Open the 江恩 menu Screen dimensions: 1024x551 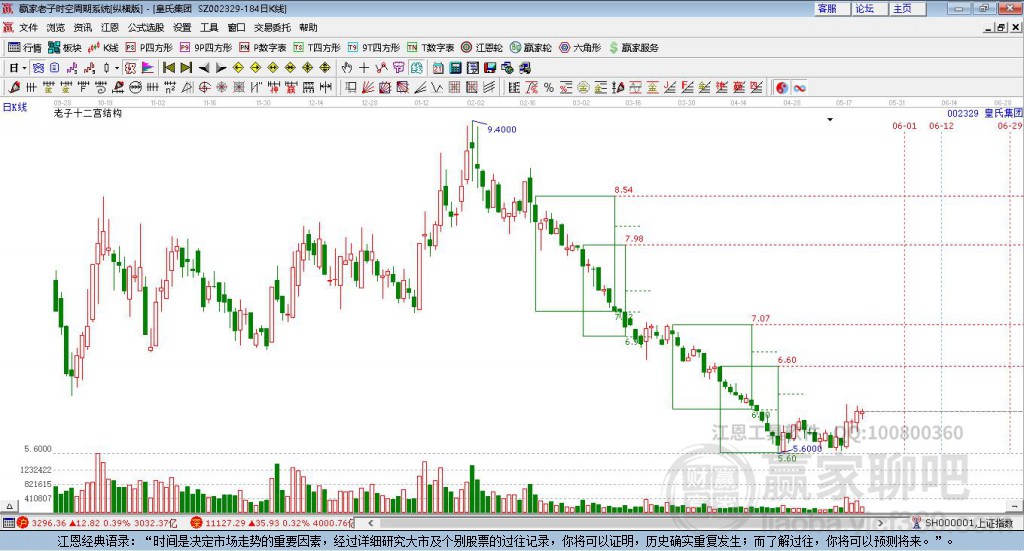(x=110, y=27)
